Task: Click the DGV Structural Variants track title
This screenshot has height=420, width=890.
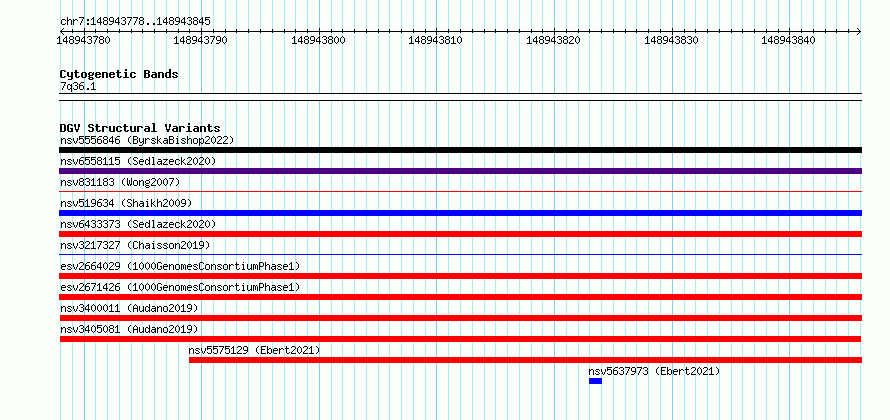Action: (x=140, y=128)
